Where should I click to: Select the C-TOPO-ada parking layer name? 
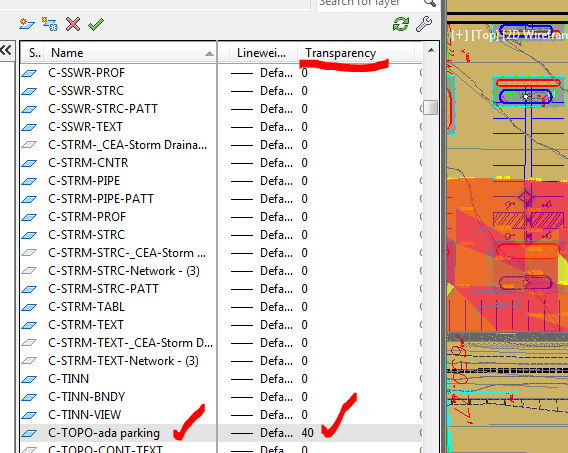coord(104,433)
